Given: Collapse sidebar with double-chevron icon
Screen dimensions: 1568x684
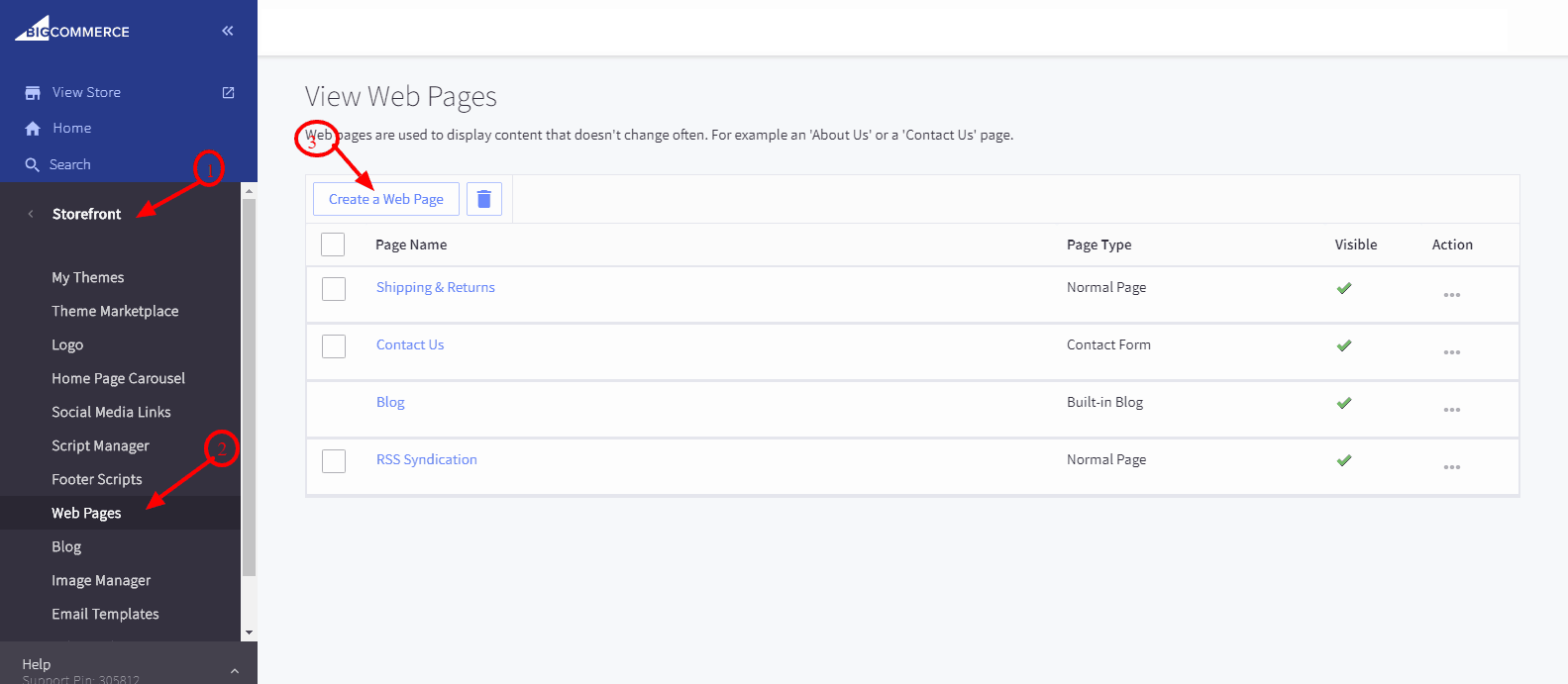Looking at the screenshot, I should pos(228,31).
